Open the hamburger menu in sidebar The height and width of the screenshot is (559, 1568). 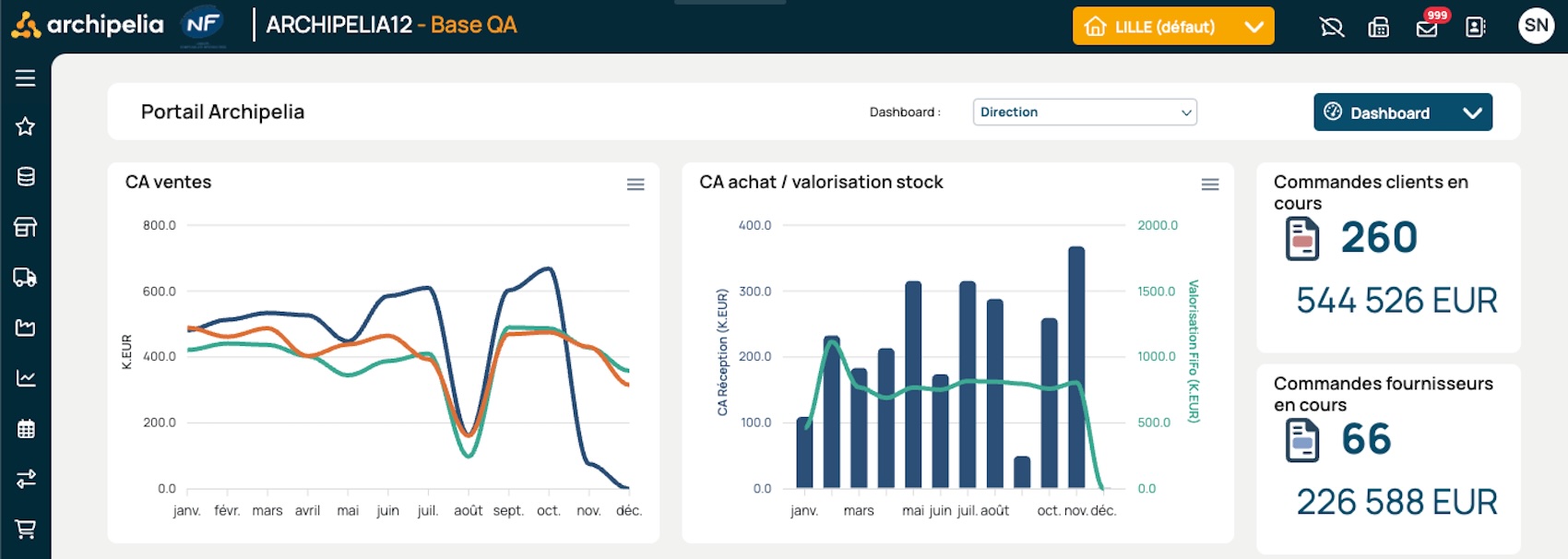click(25, 78)
